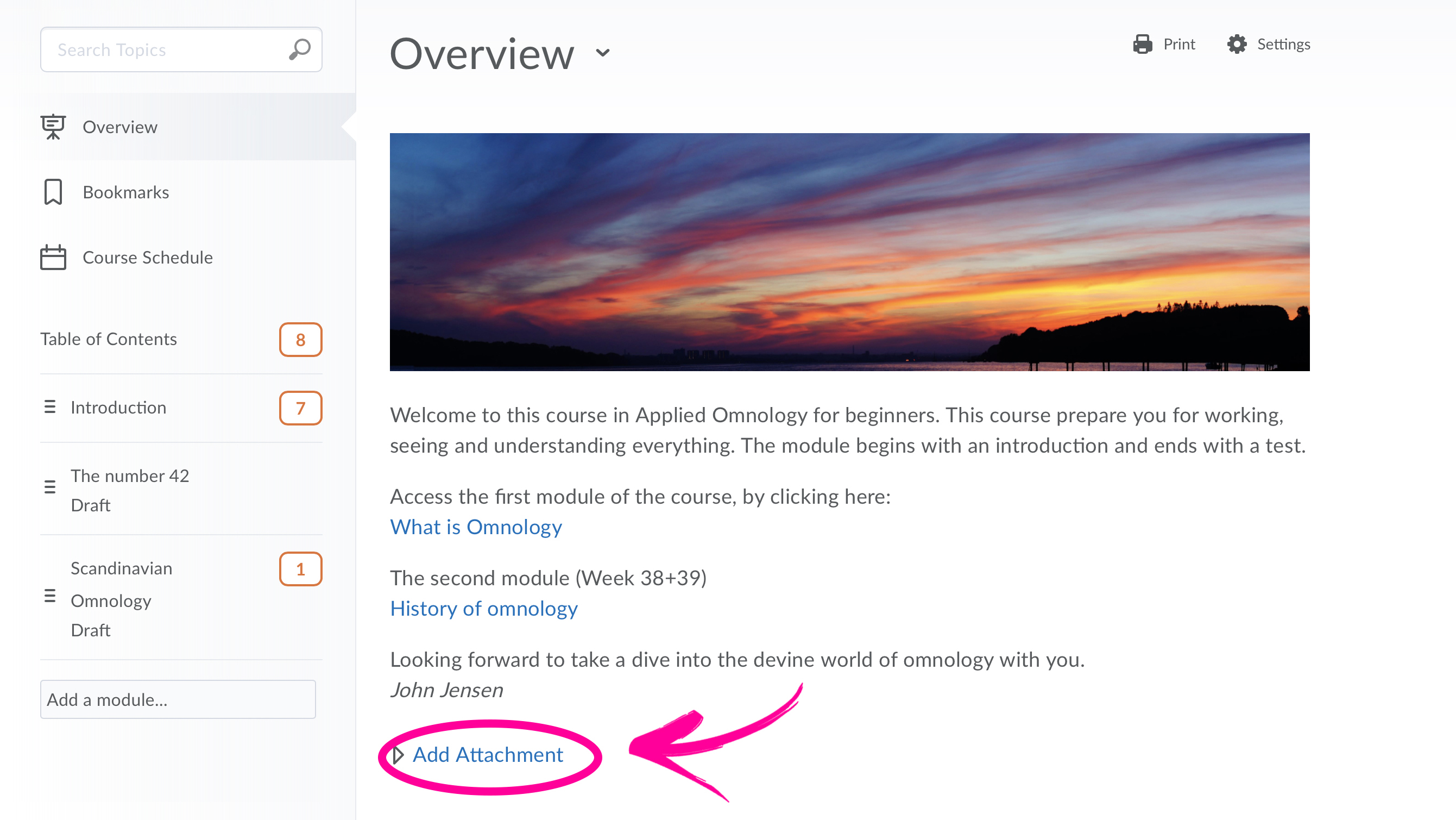Screen dimensions: 1456x820
Task: Follow the What is Omnology link
Action: pyautogui.click(x=476, y=527)
